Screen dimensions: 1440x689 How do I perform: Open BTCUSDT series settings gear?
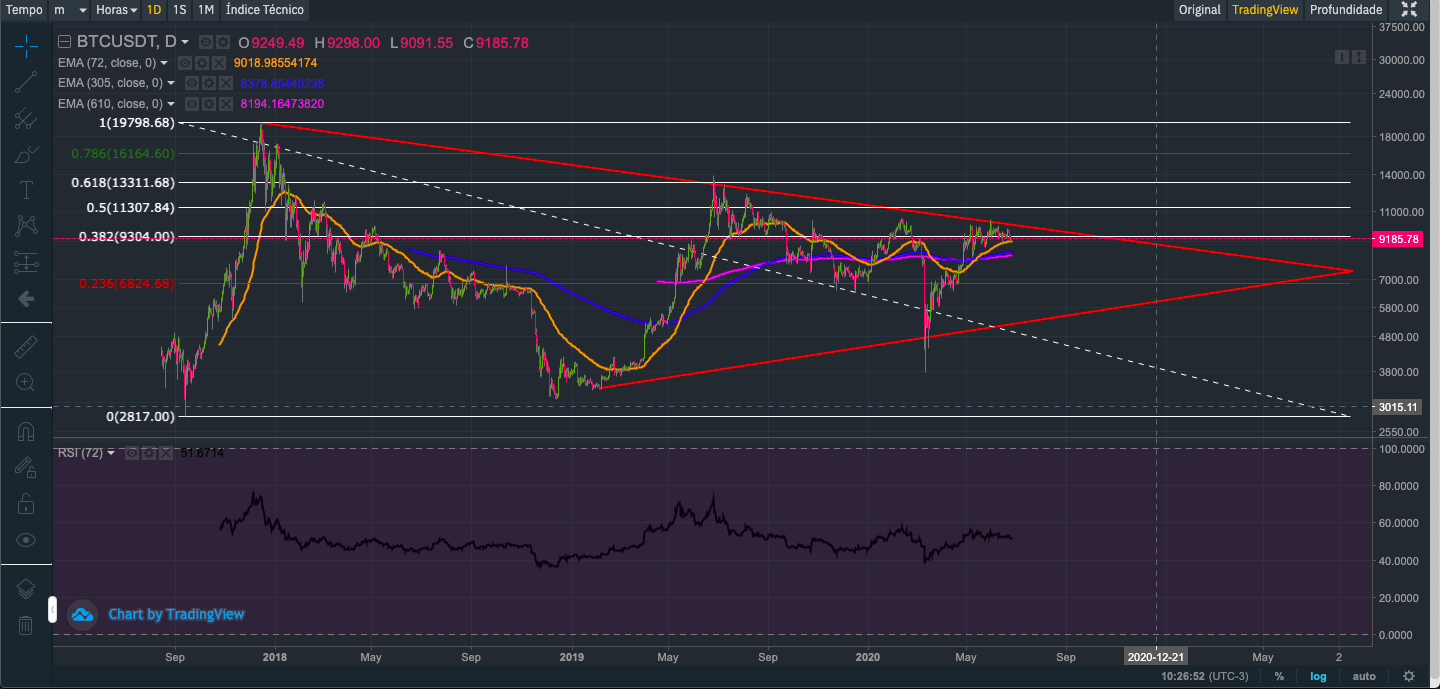[222, 42]
